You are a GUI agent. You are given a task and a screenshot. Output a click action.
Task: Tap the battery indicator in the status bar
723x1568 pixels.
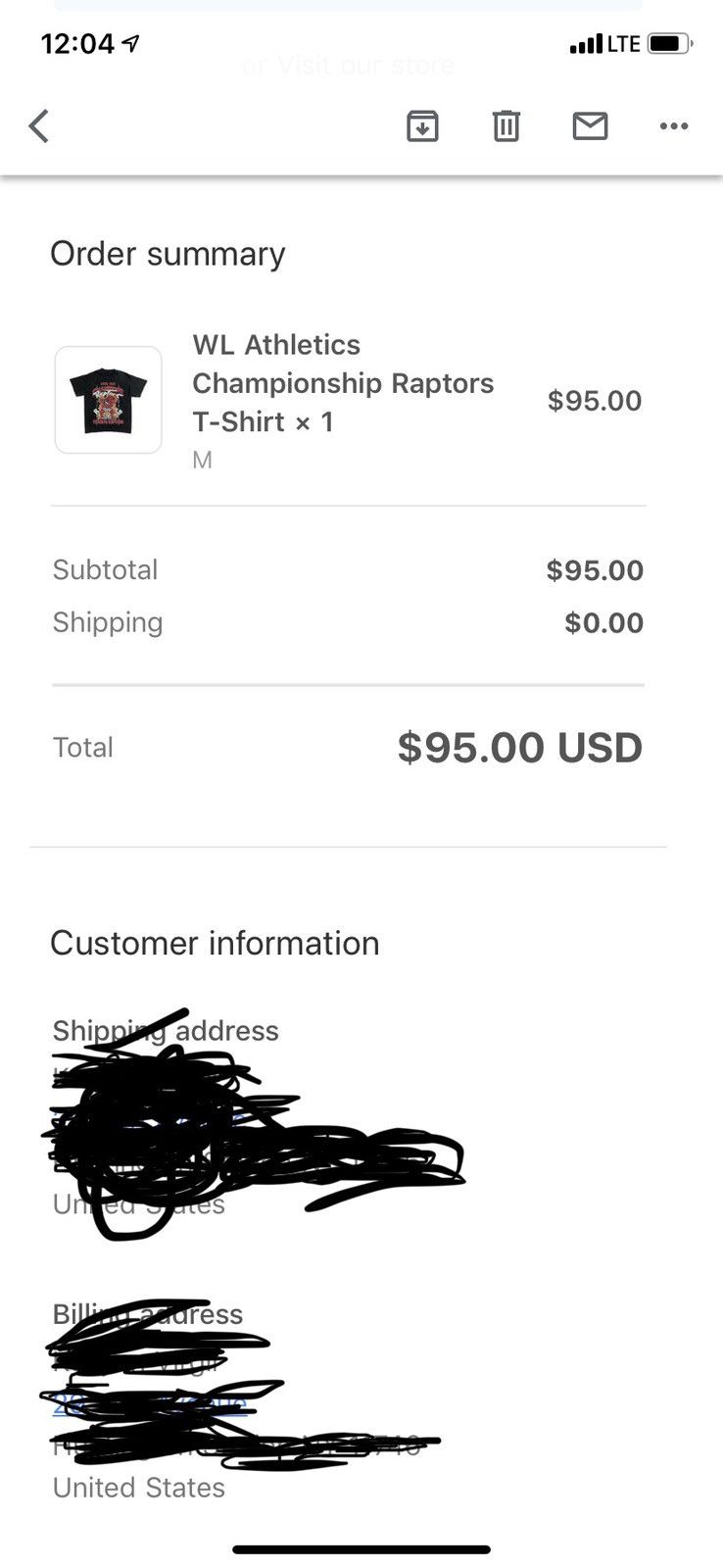(671, 43)
